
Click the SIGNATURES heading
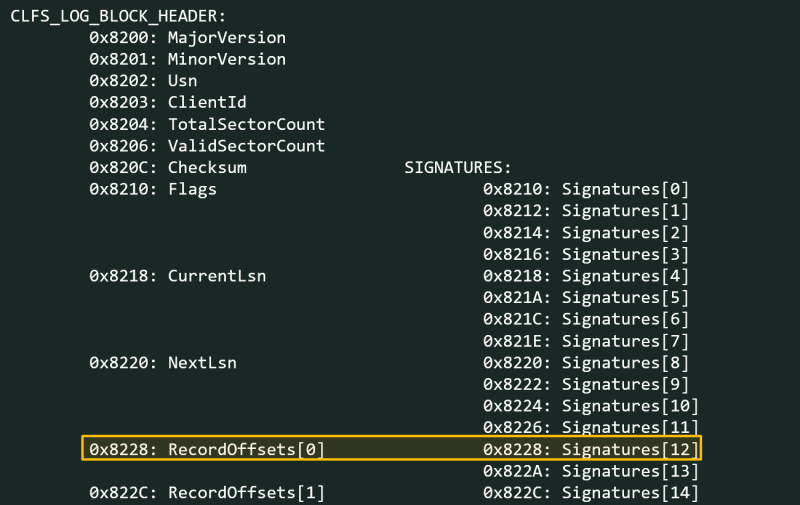(457, 168)
